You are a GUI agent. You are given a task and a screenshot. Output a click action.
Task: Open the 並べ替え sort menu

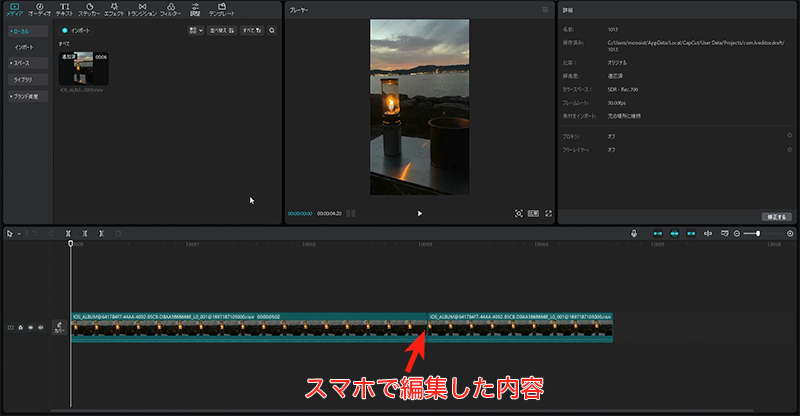pyautogui.click(x=222, y=31)
